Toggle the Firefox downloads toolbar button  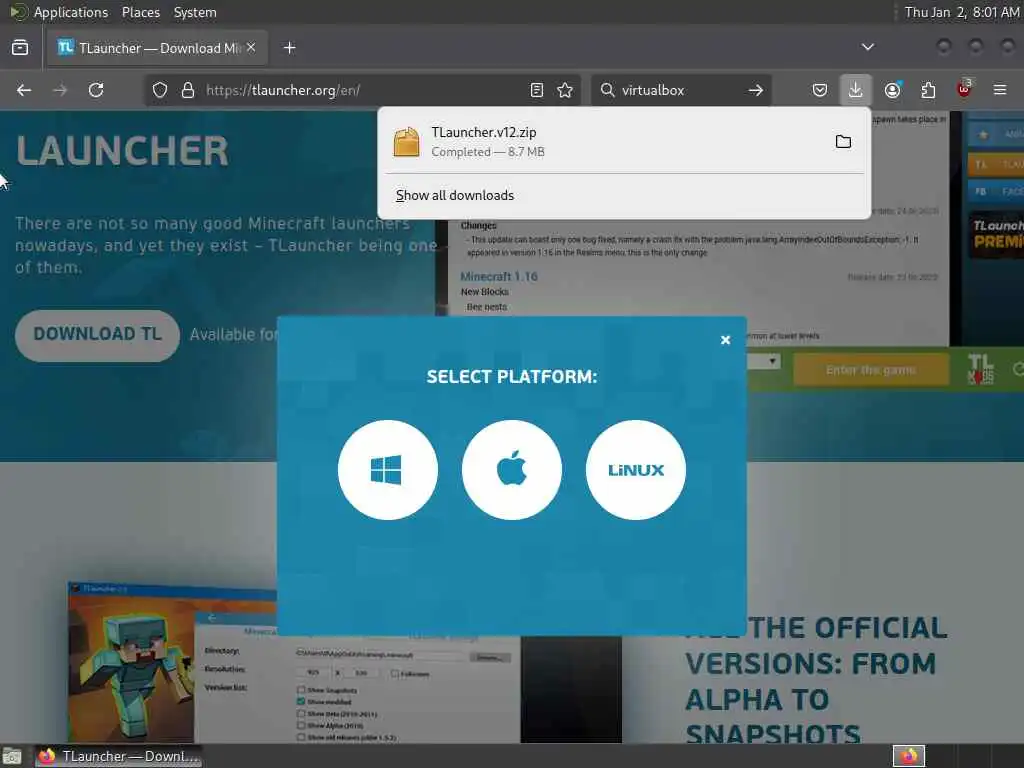(x=855, y=90)
